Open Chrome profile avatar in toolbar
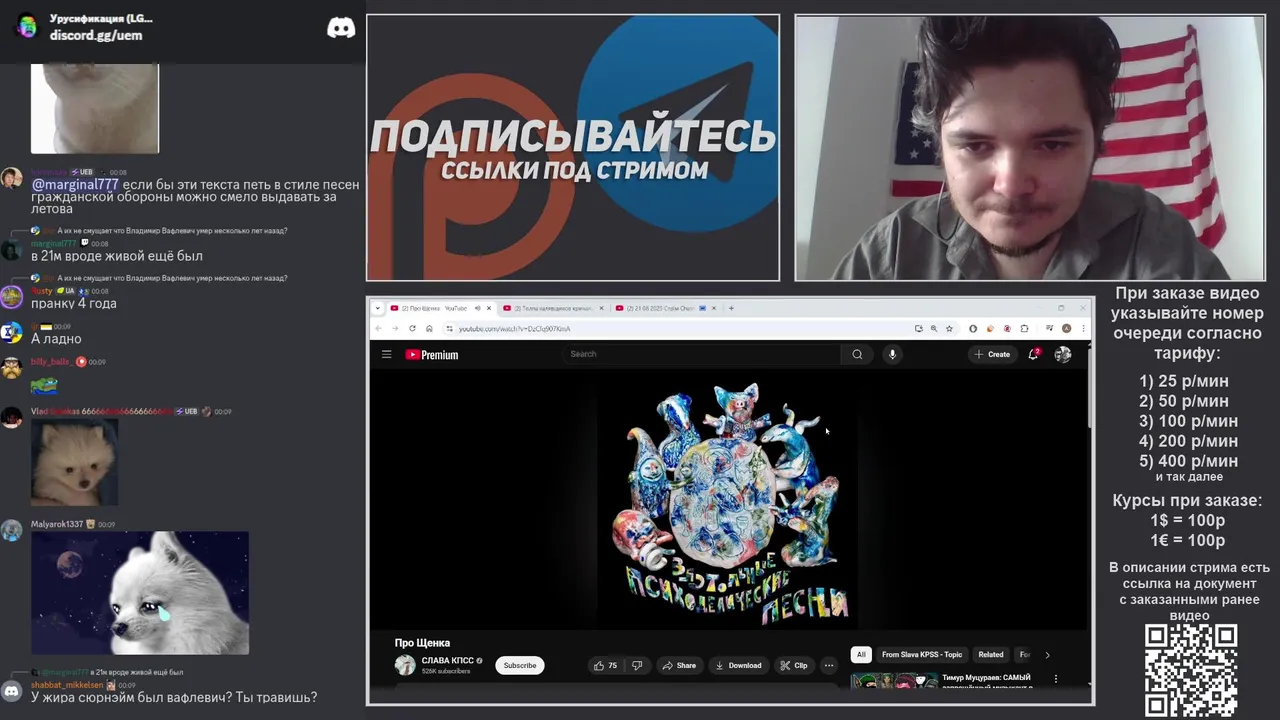Viewport: 1280px width, 720px height. coord(1067,328)
